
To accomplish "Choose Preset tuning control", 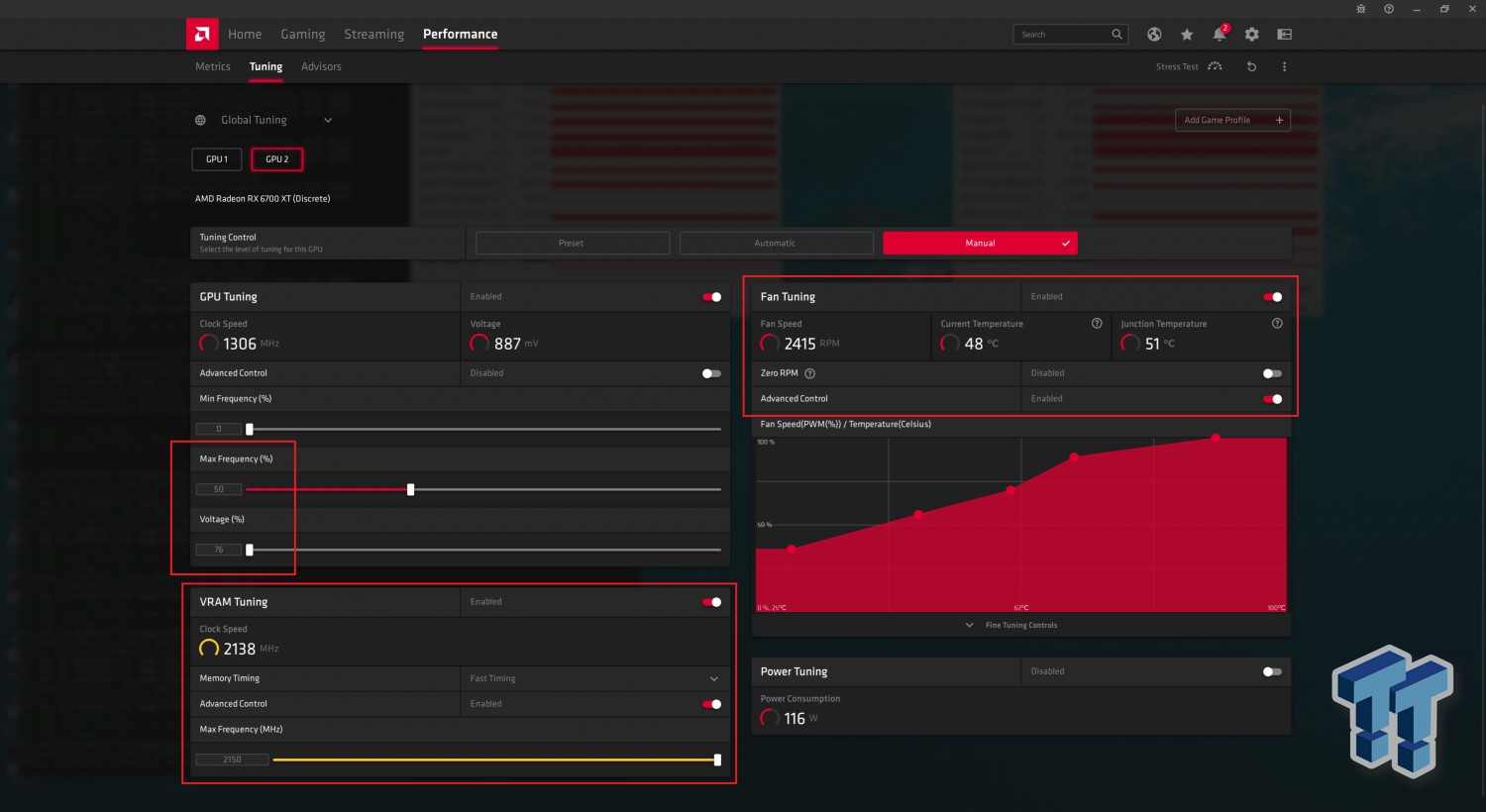I will (x=573, y=243).
